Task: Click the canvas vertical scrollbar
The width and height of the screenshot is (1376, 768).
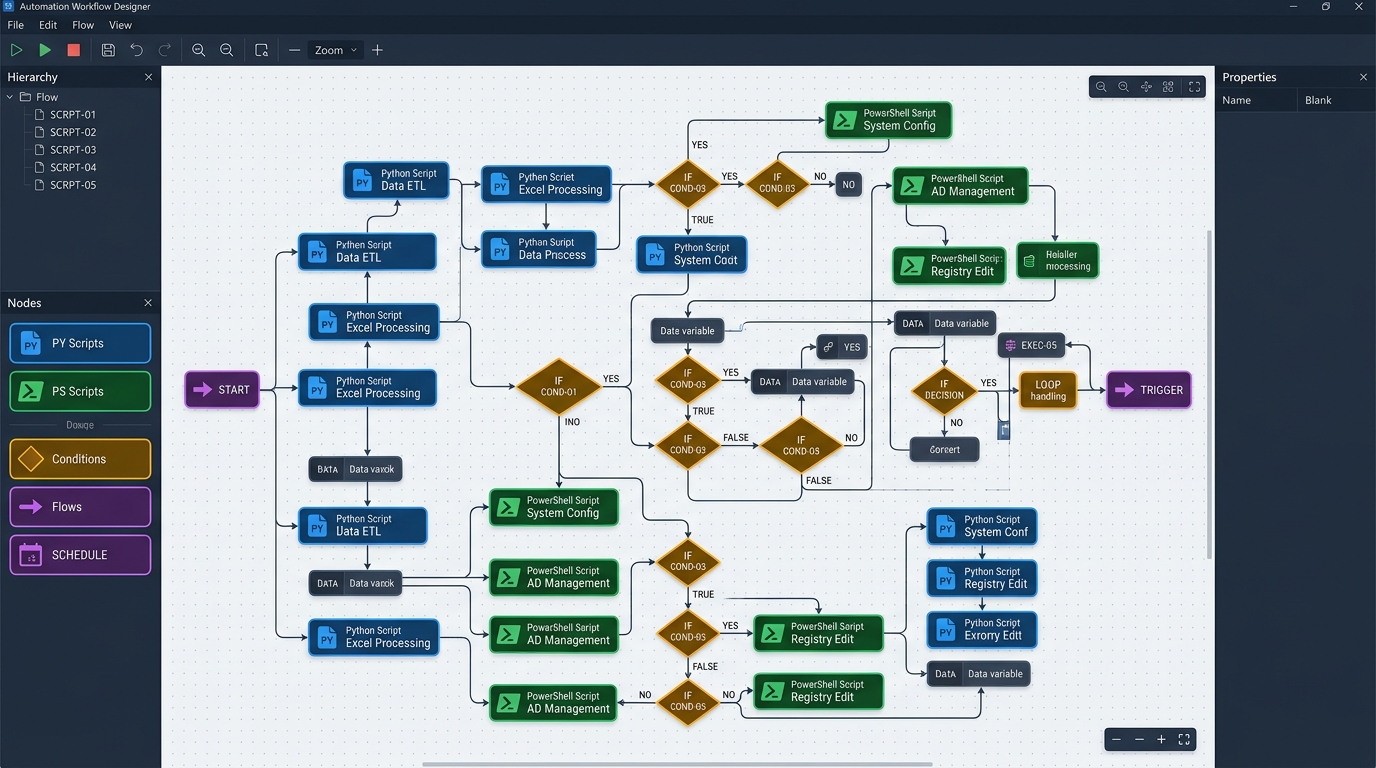Action: pyautogui.click(x=1210, y=395)
